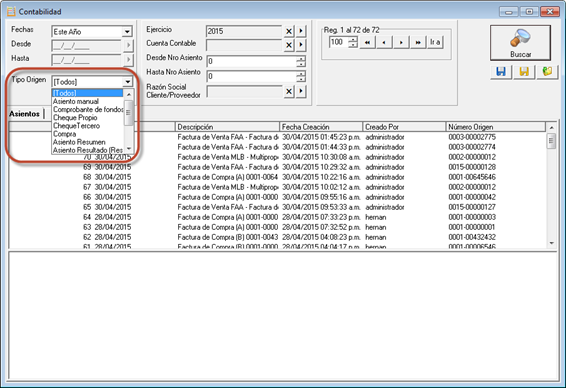Select asiento row number 65
The height and width of the screenshot is (388, 566).
[277, 207]
